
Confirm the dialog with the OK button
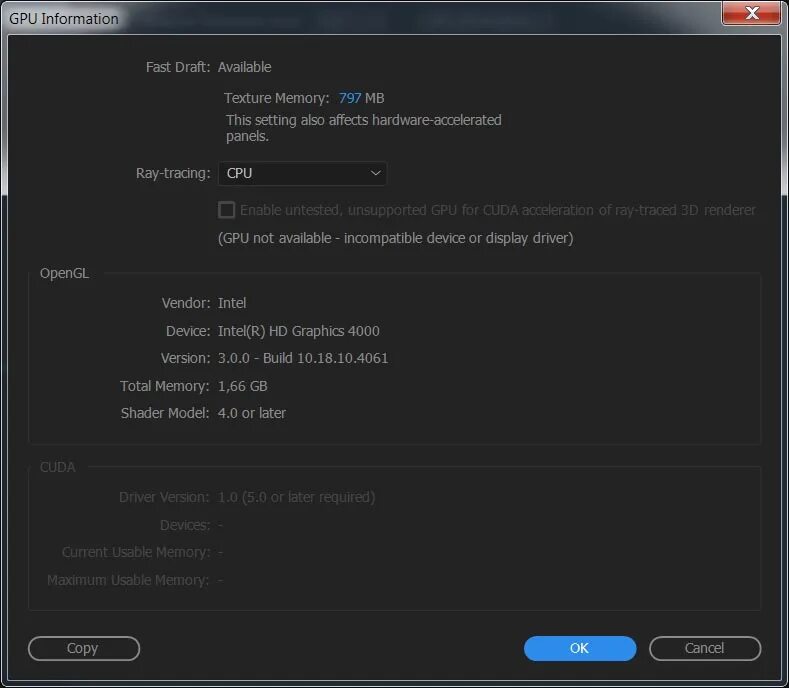click(x=580, y=648)
